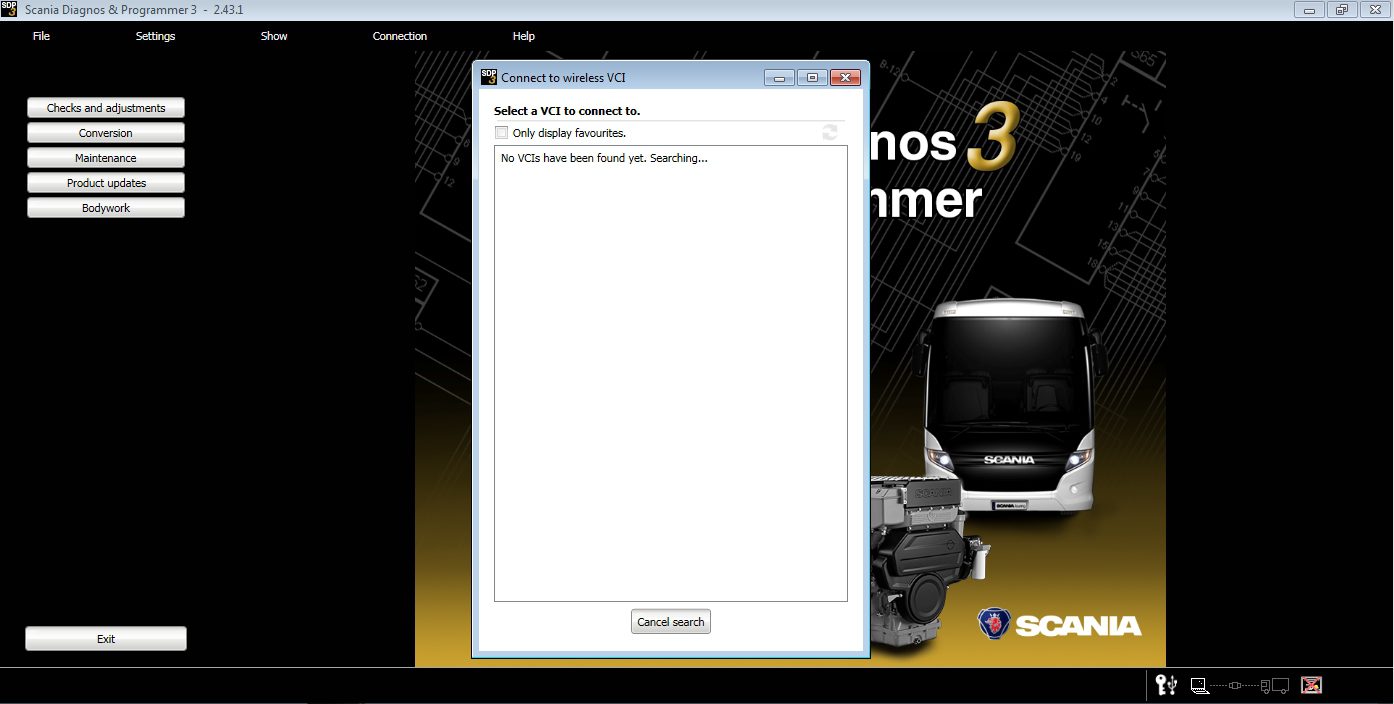Minimize the main SDP3 window
The height and width of the screenshot is (704, 1394).
1309,9
